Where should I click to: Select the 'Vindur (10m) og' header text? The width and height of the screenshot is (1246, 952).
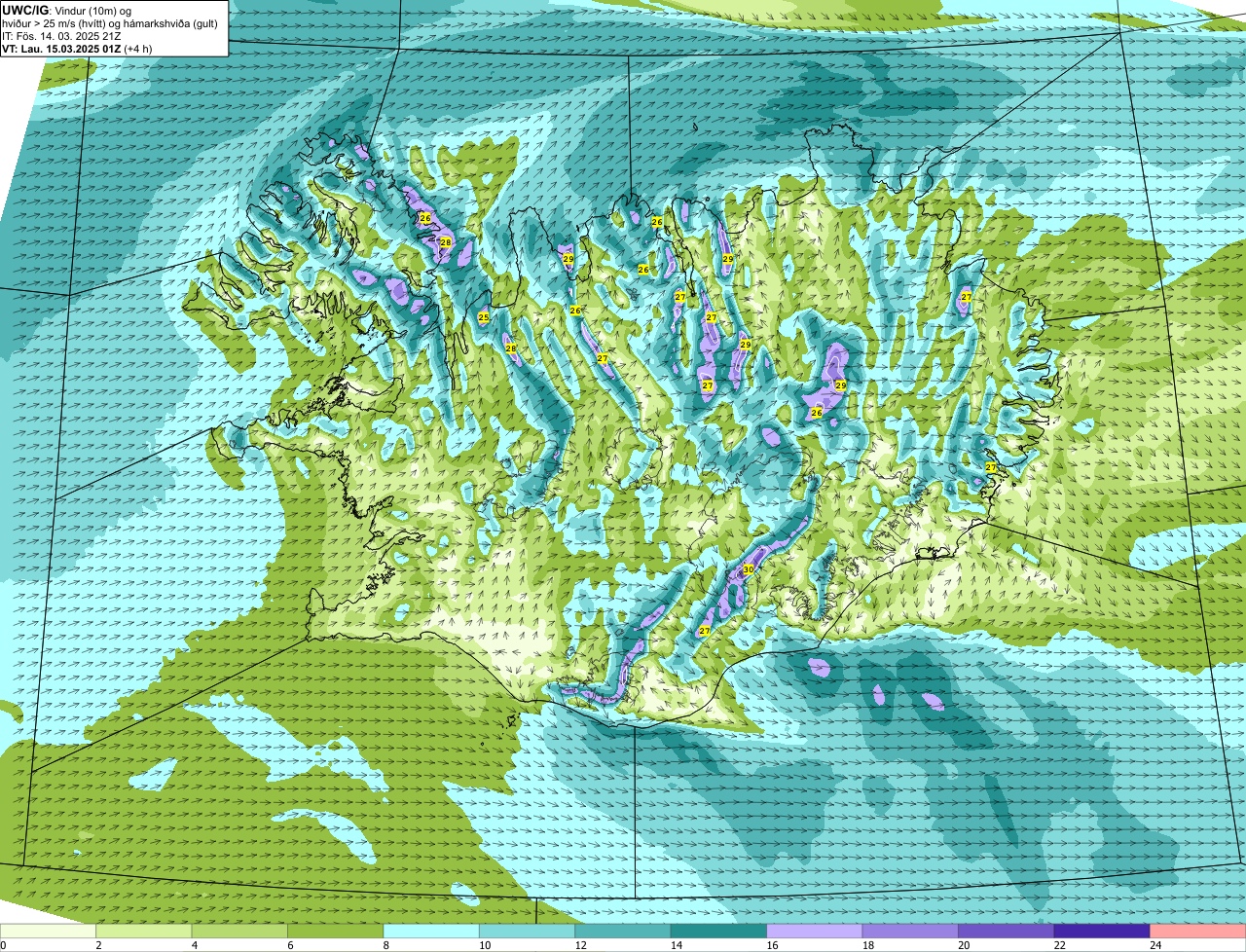93,11
